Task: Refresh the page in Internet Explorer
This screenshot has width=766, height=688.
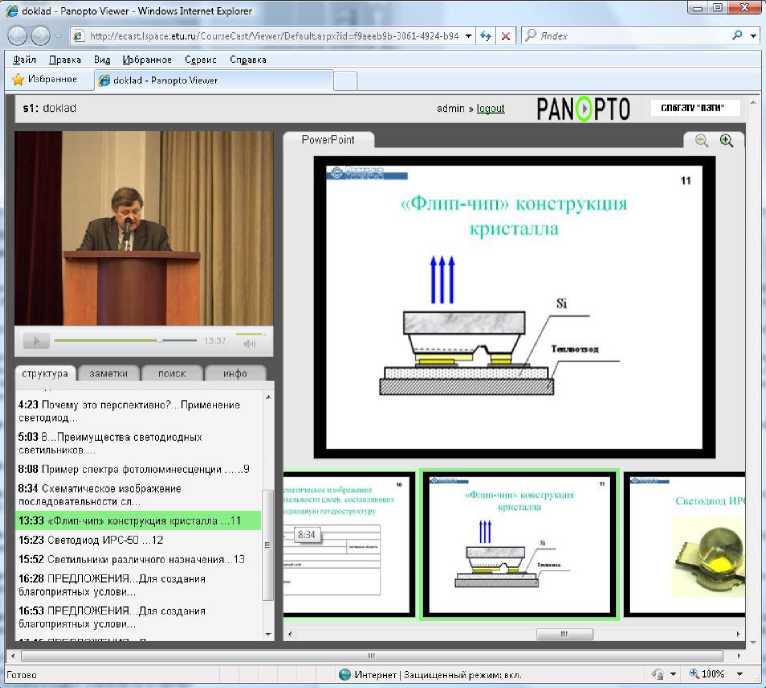Action: pos(485,35)
